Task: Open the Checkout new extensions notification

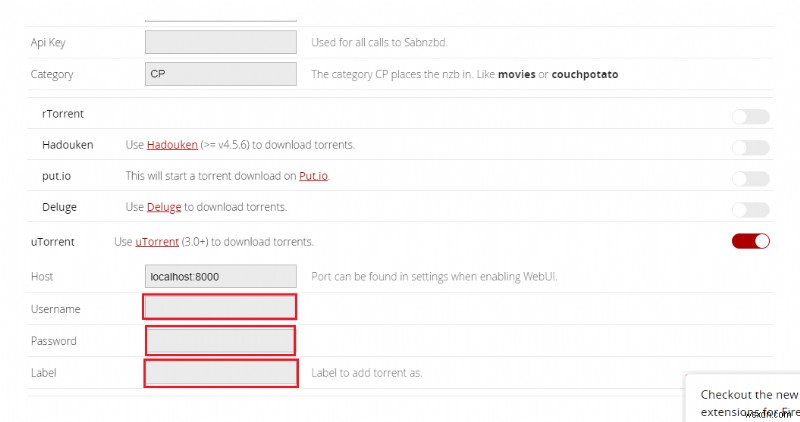Action: point(748,402)
